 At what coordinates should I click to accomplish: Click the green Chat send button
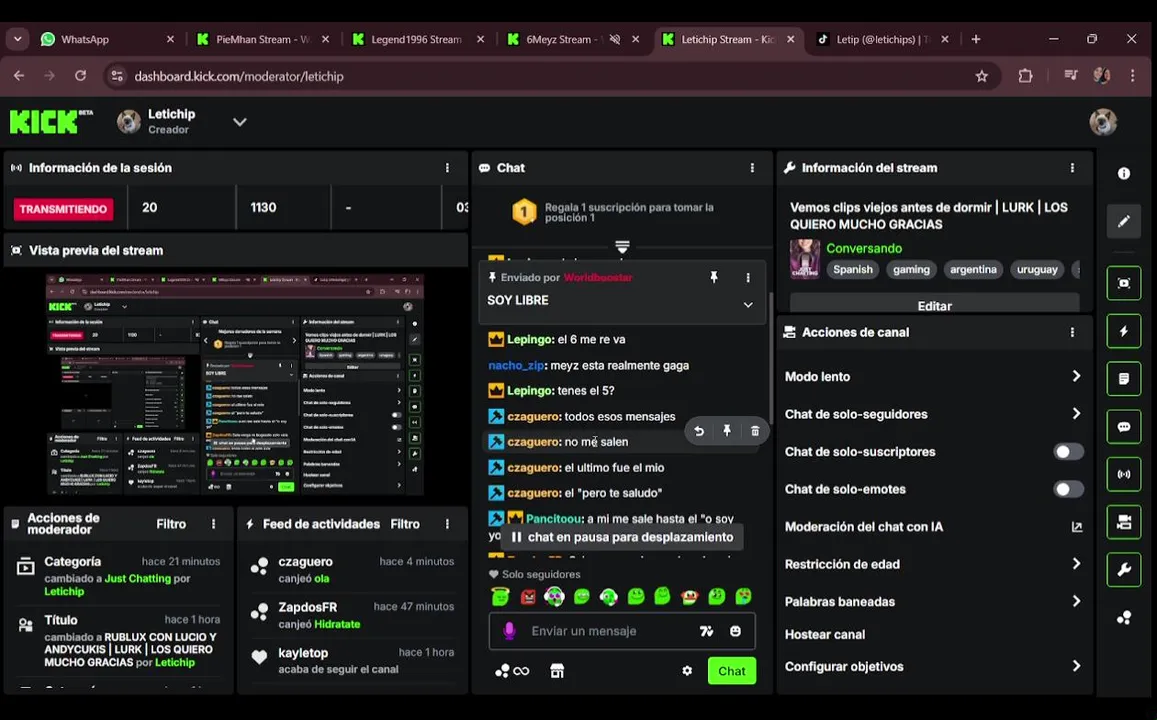(731, 671)
